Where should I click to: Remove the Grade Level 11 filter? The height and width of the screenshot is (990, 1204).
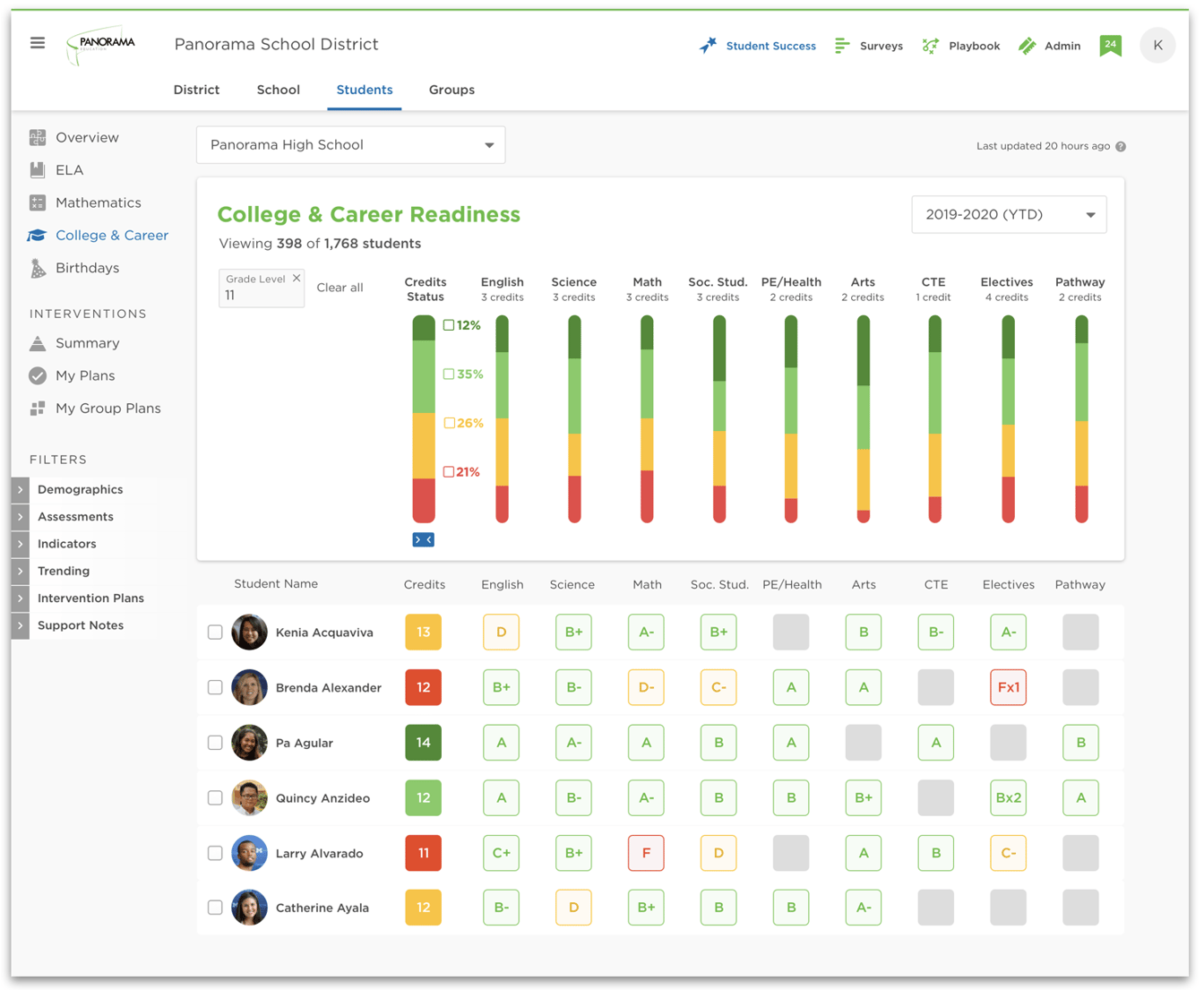pyautogui.click(x=297, y=279)
